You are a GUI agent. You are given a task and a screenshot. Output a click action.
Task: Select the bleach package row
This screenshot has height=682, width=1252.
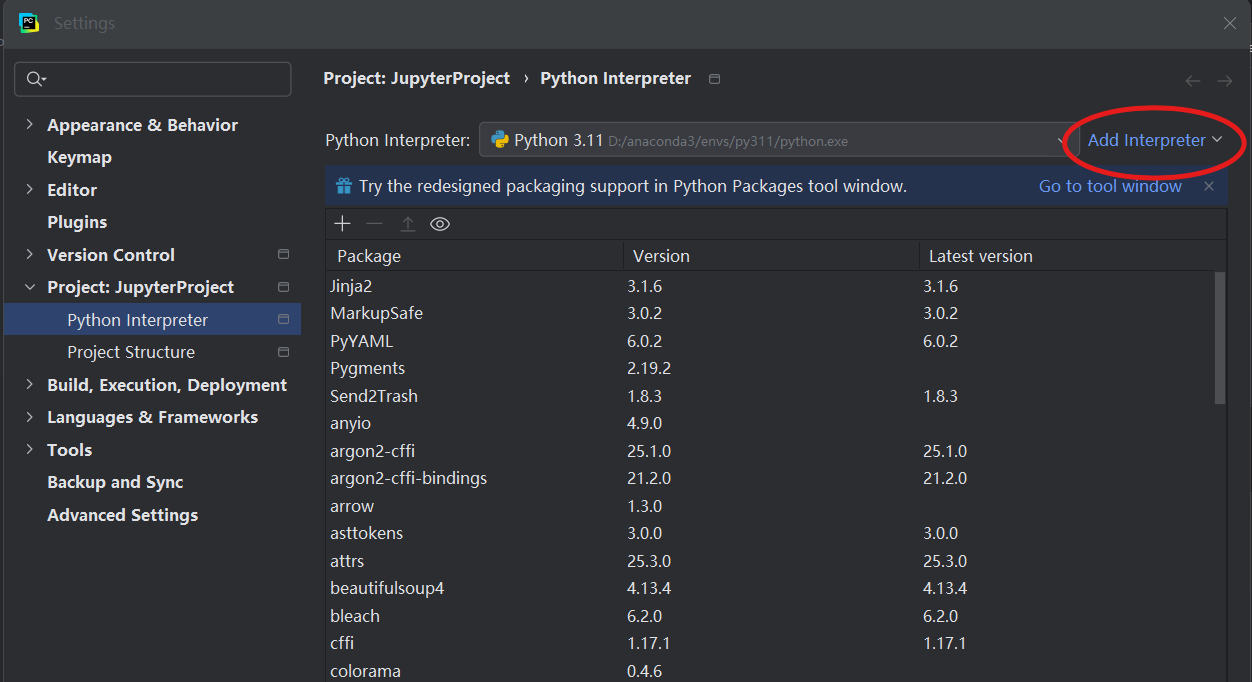pyautogui.click(x=769, y=616)
